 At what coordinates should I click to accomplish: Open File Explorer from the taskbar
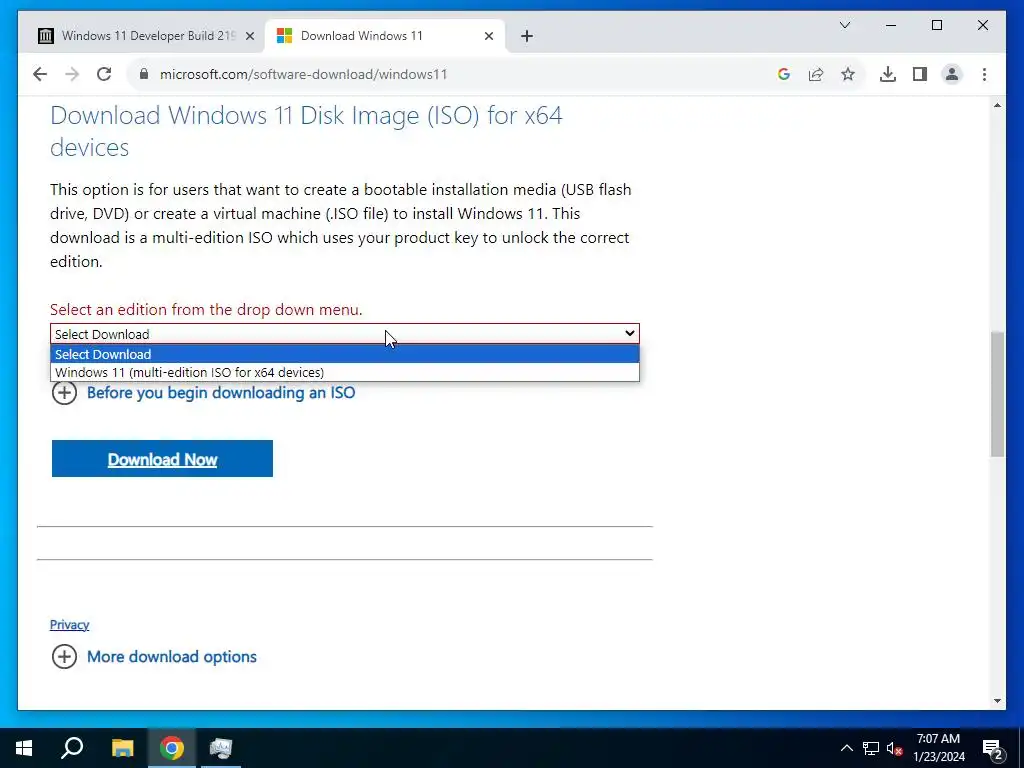[122, 748]
